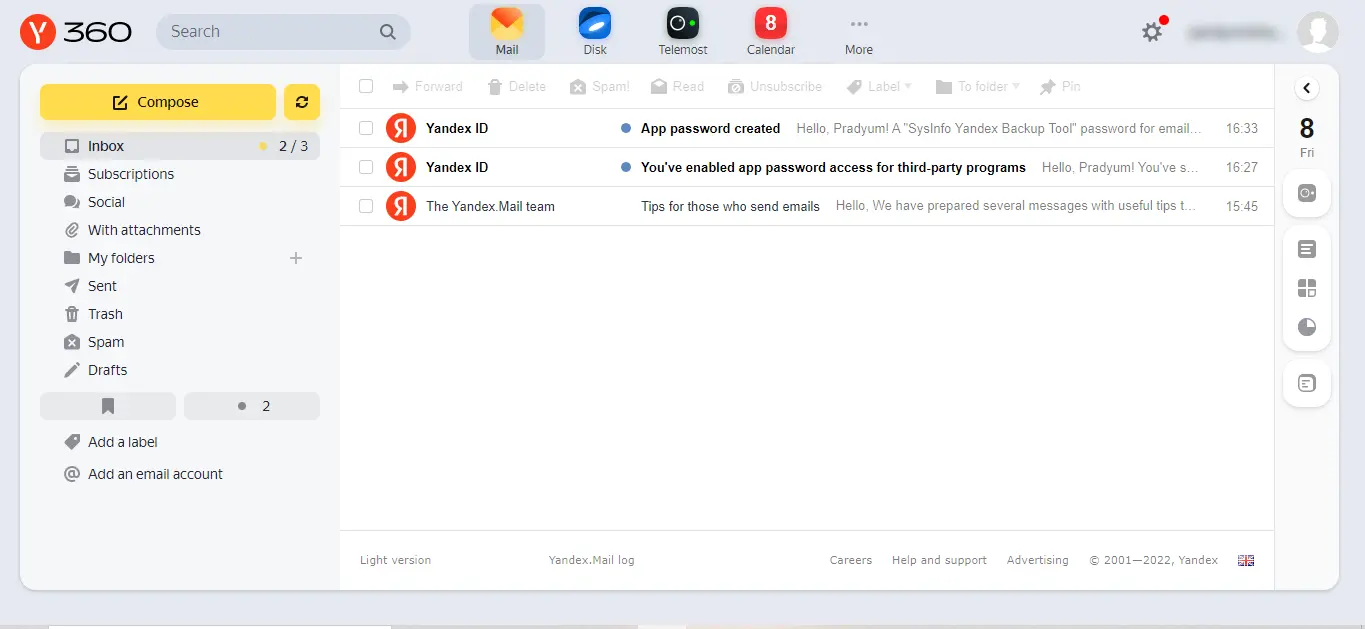The image size is (1365, 629).
Task: Open the user profile avatar
Action: [x=1317, y=32]
